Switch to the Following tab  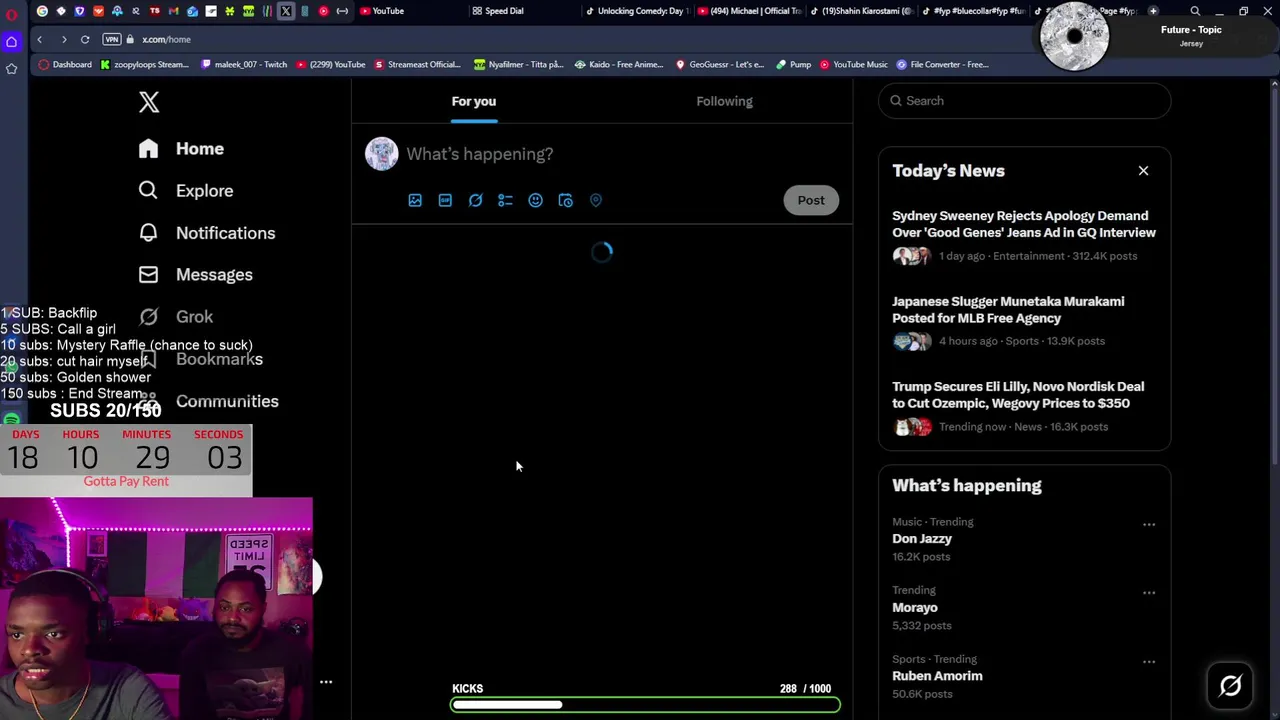(x=724, y=101)
